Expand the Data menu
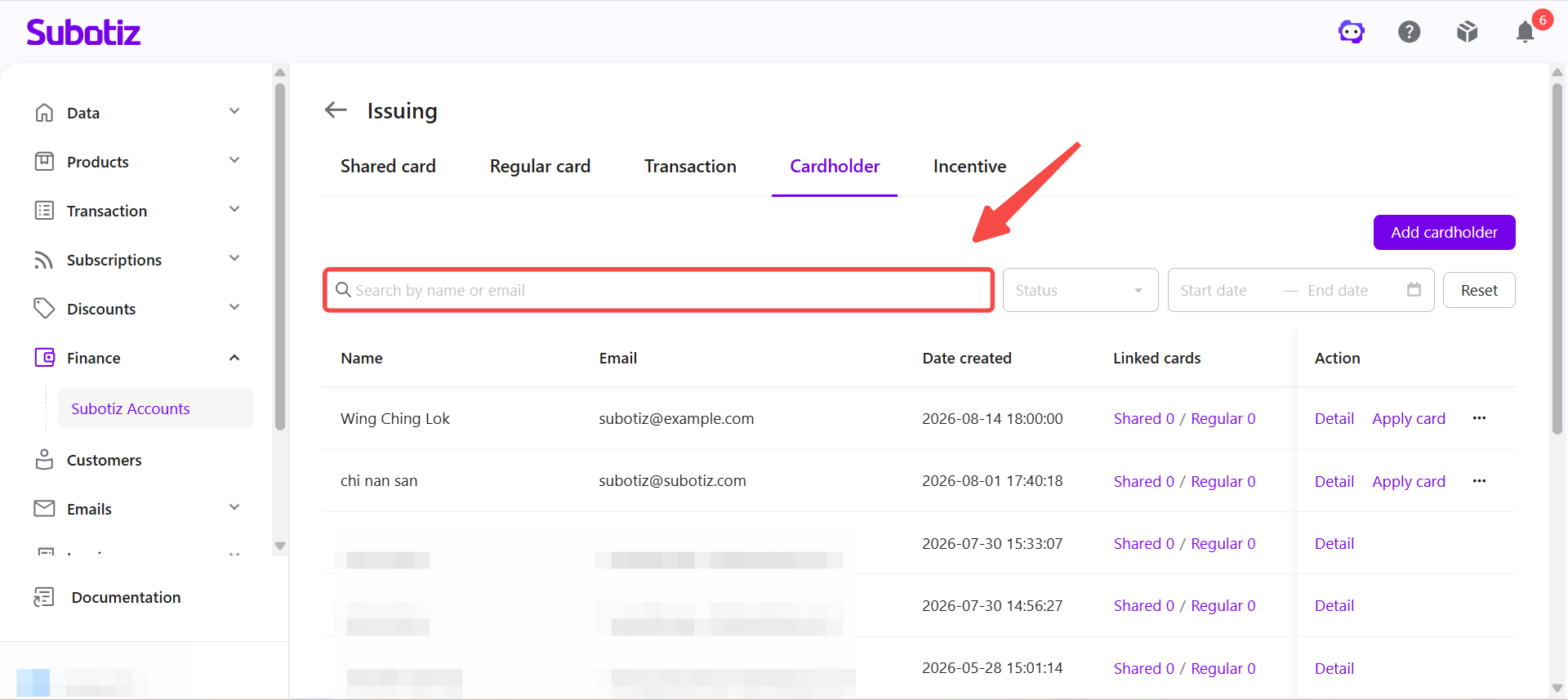This screenshot has width=1568, height=700. tap(234, 112)
